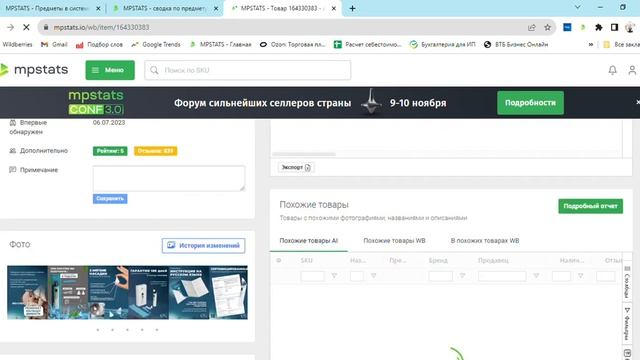The width and height of the screenshot is (640, 360).
Task: Select the Похожие товары WB tab
Action: [x=394, y=241]
